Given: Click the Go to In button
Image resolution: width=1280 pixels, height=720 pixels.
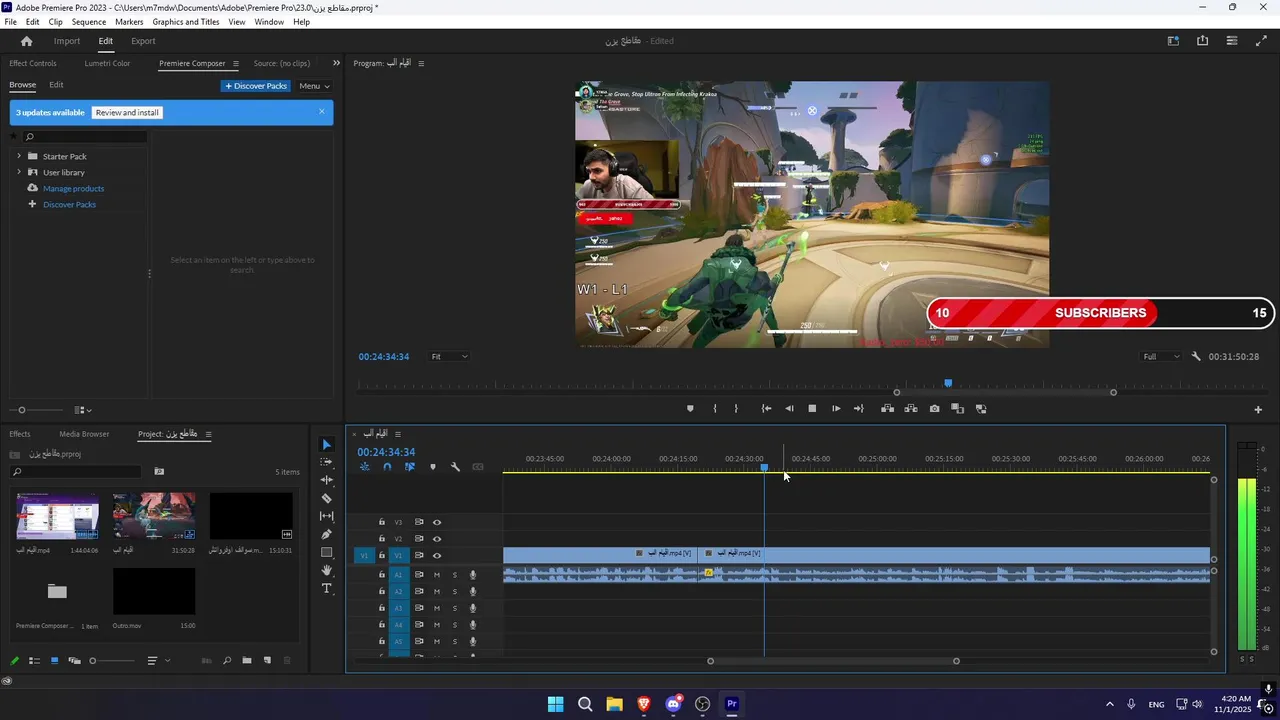Looking at the screenshot, I should (x=766, y=408).
